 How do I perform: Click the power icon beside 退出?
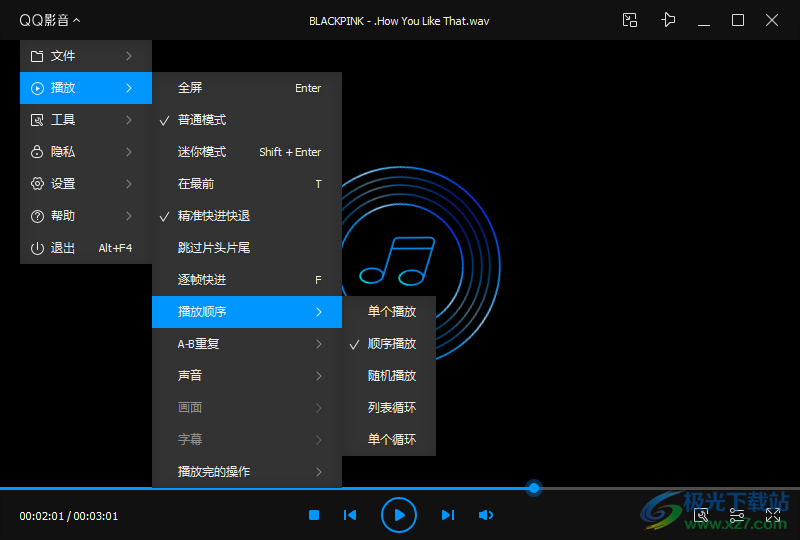pyautogui.click(x=37, y=248)
